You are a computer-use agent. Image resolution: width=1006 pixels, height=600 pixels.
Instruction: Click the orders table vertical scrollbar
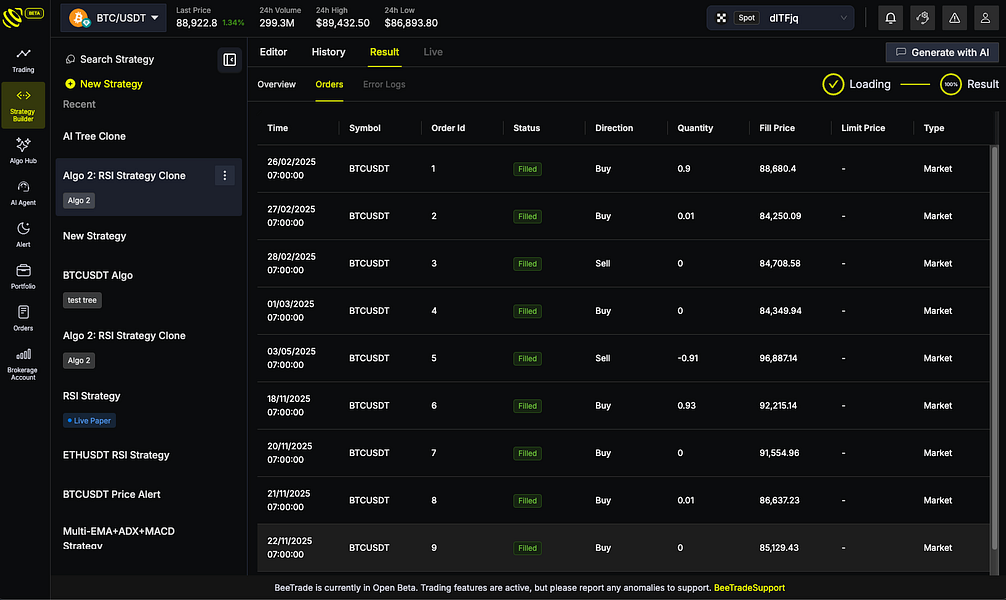pos(994,347)
